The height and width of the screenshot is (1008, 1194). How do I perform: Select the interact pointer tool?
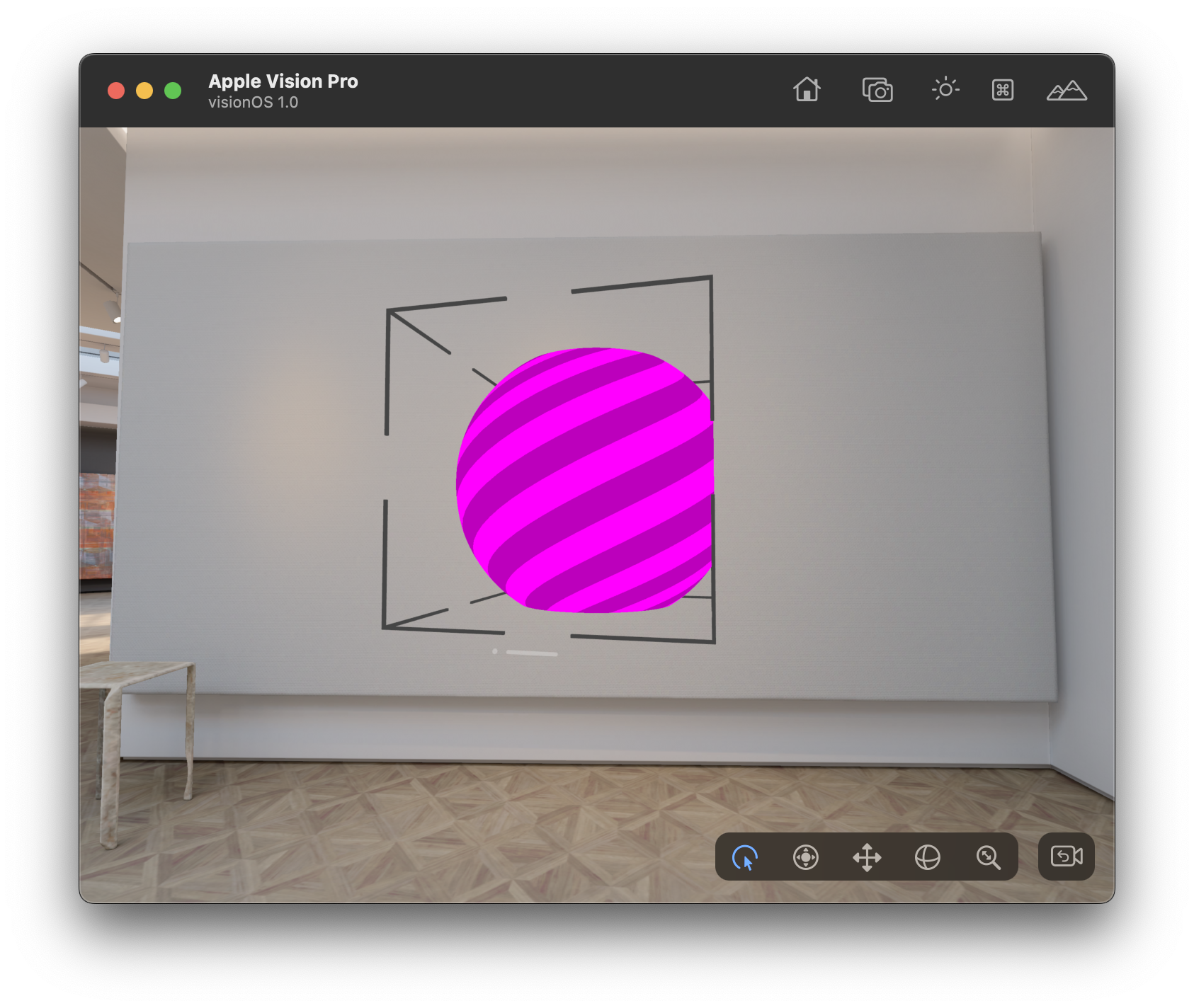(745, 857)
